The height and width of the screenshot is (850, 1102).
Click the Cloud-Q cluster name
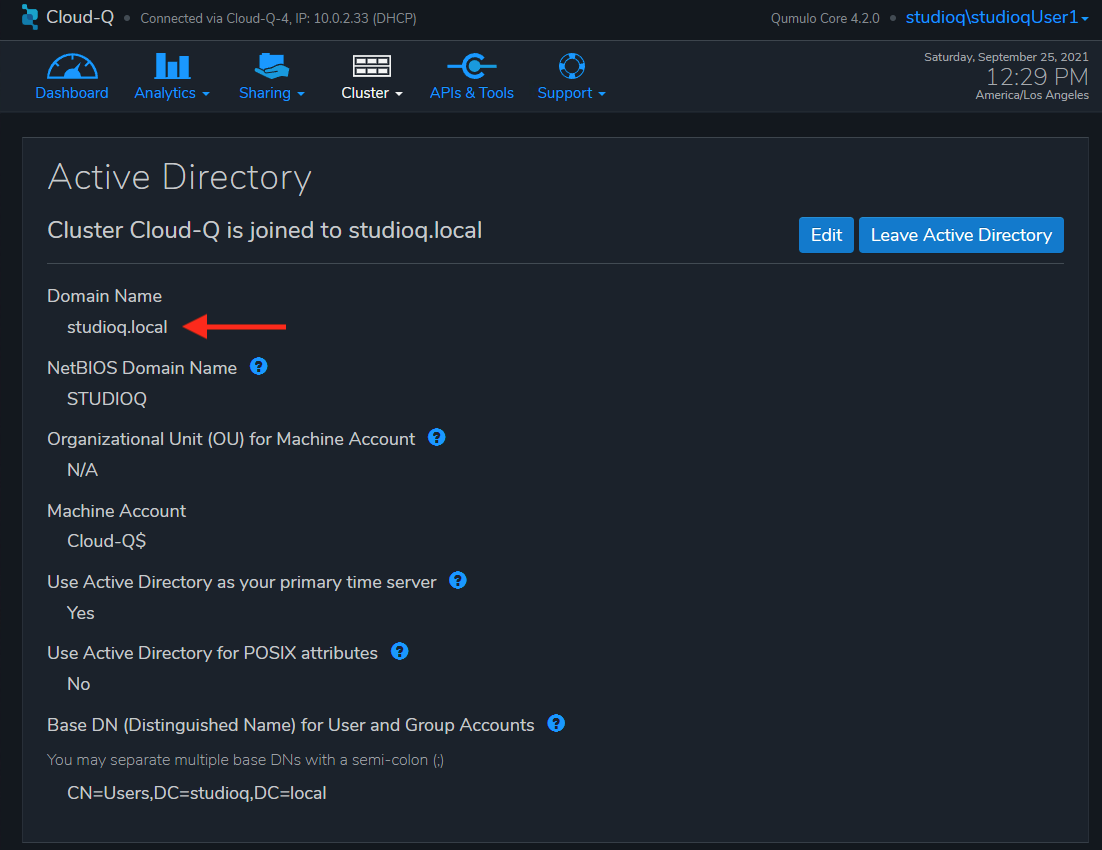click(79, 17)
